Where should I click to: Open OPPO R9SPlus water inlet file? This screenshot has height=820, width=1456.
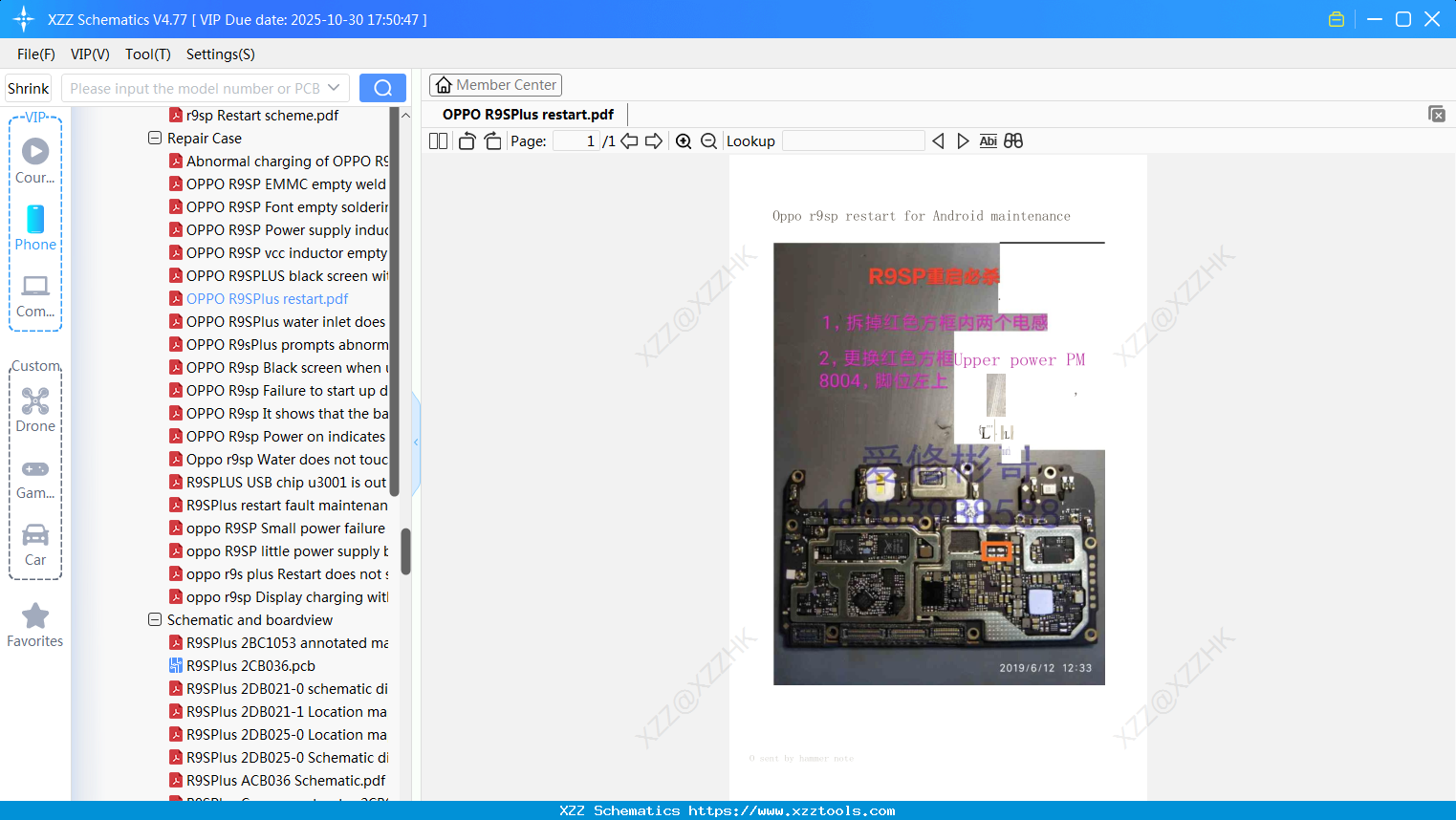(x=279, y=322)
